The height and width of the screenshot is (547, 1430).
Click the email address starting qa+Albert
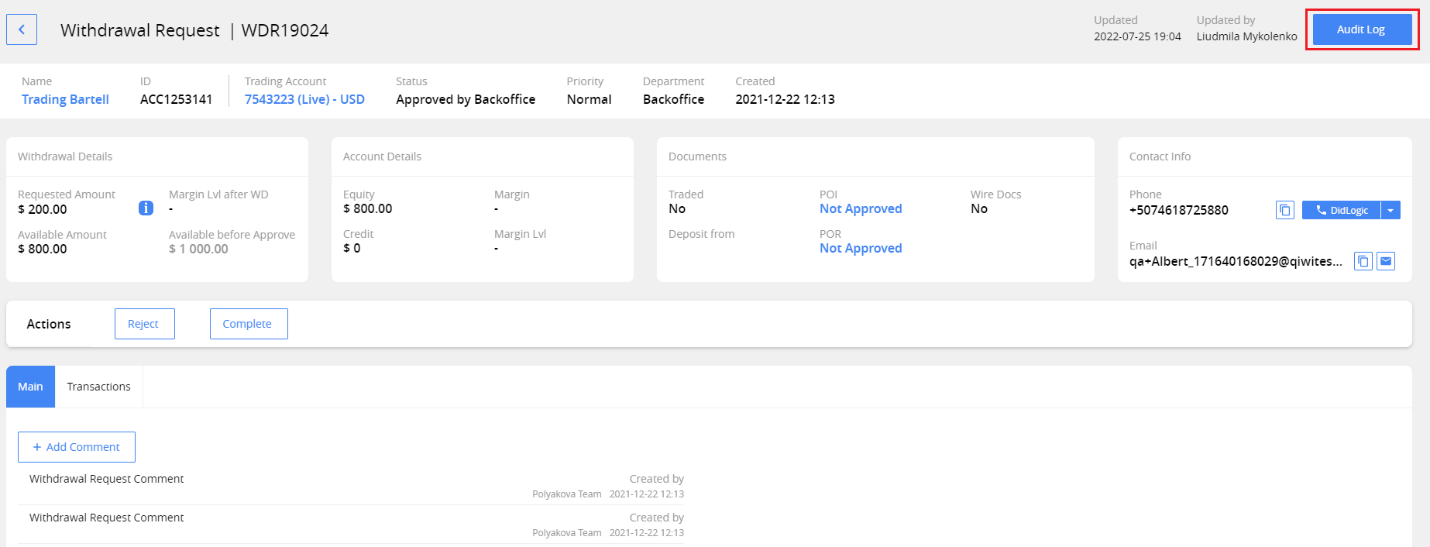[1236, 261]
